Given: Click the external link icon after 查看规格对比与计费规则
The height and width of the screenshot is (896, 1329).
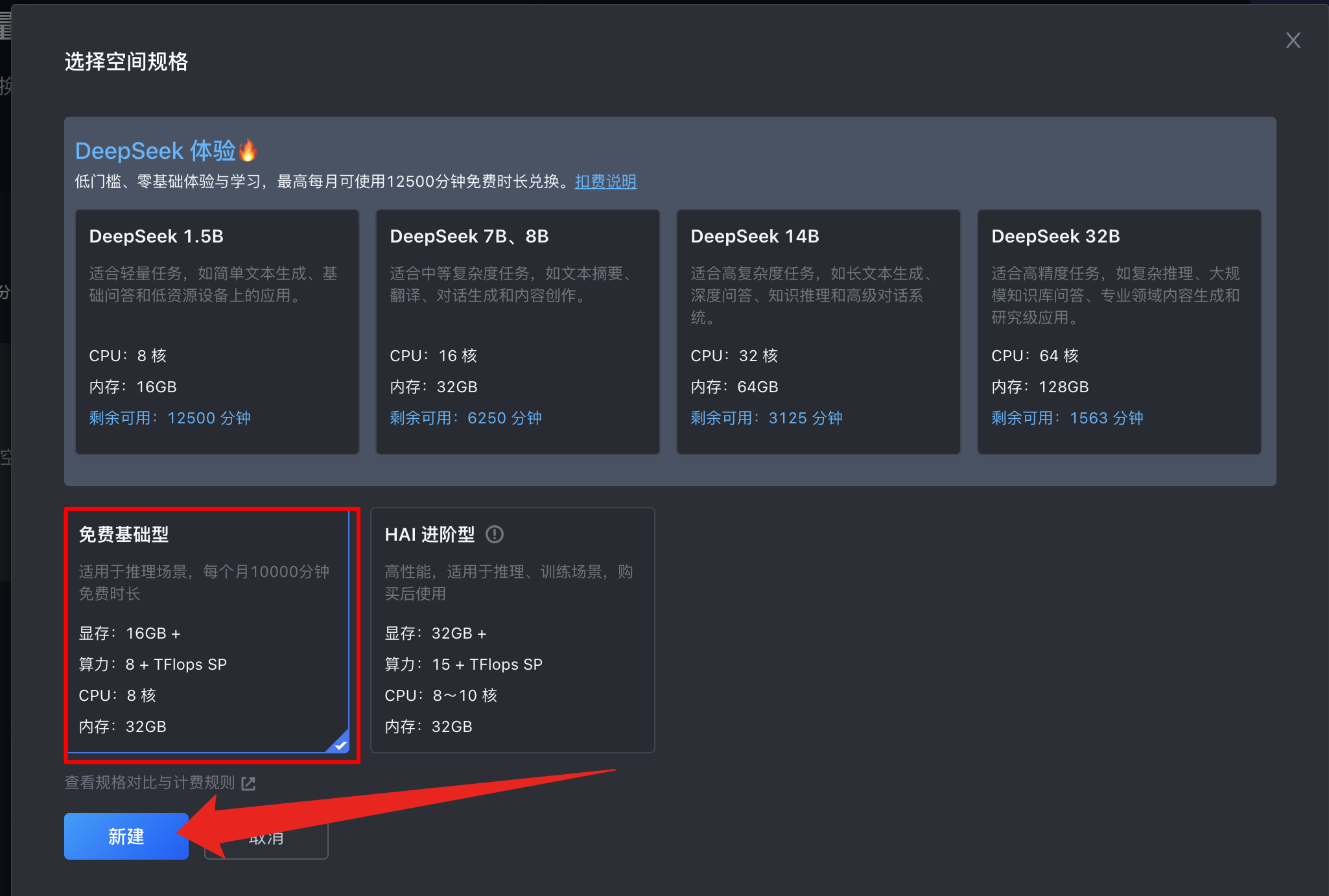Looking at the screenshot, I should pyautogui.click(x=248, y=783).
